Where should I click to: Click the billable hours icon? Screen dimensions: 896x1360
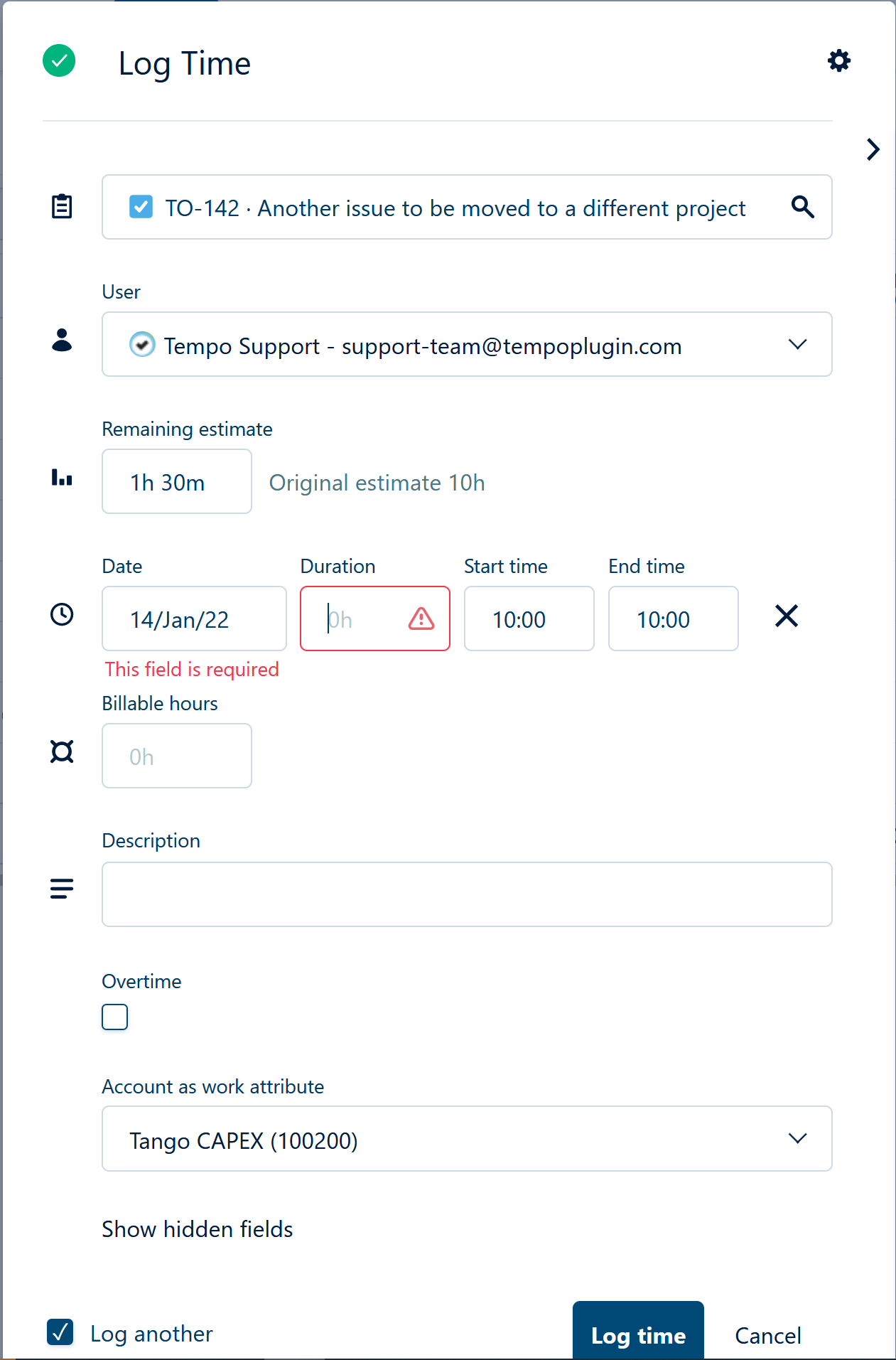tap(62, 751)
